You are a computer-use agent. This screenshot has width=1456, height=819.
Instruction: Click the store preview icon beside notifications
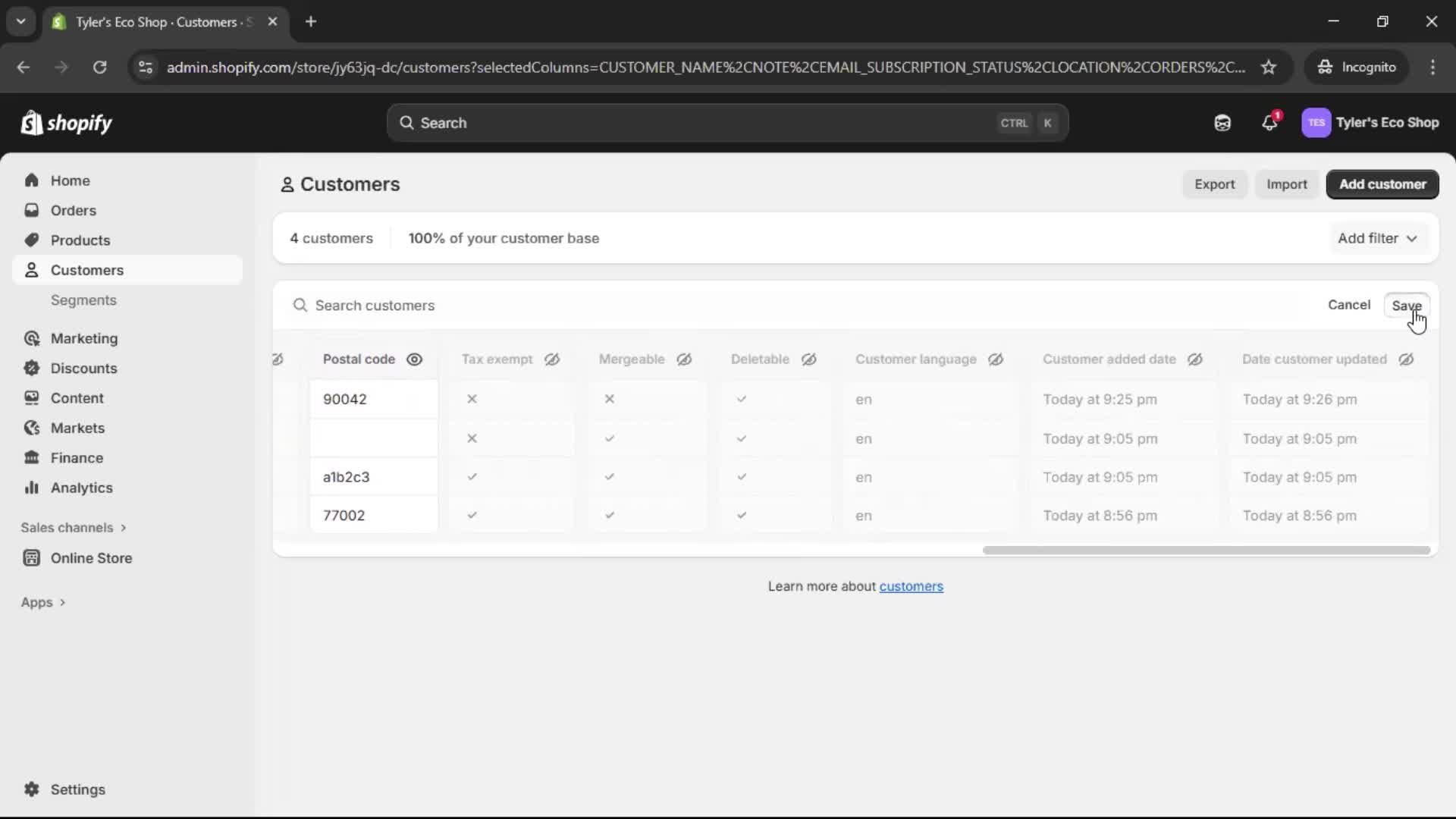(1222, 123)
